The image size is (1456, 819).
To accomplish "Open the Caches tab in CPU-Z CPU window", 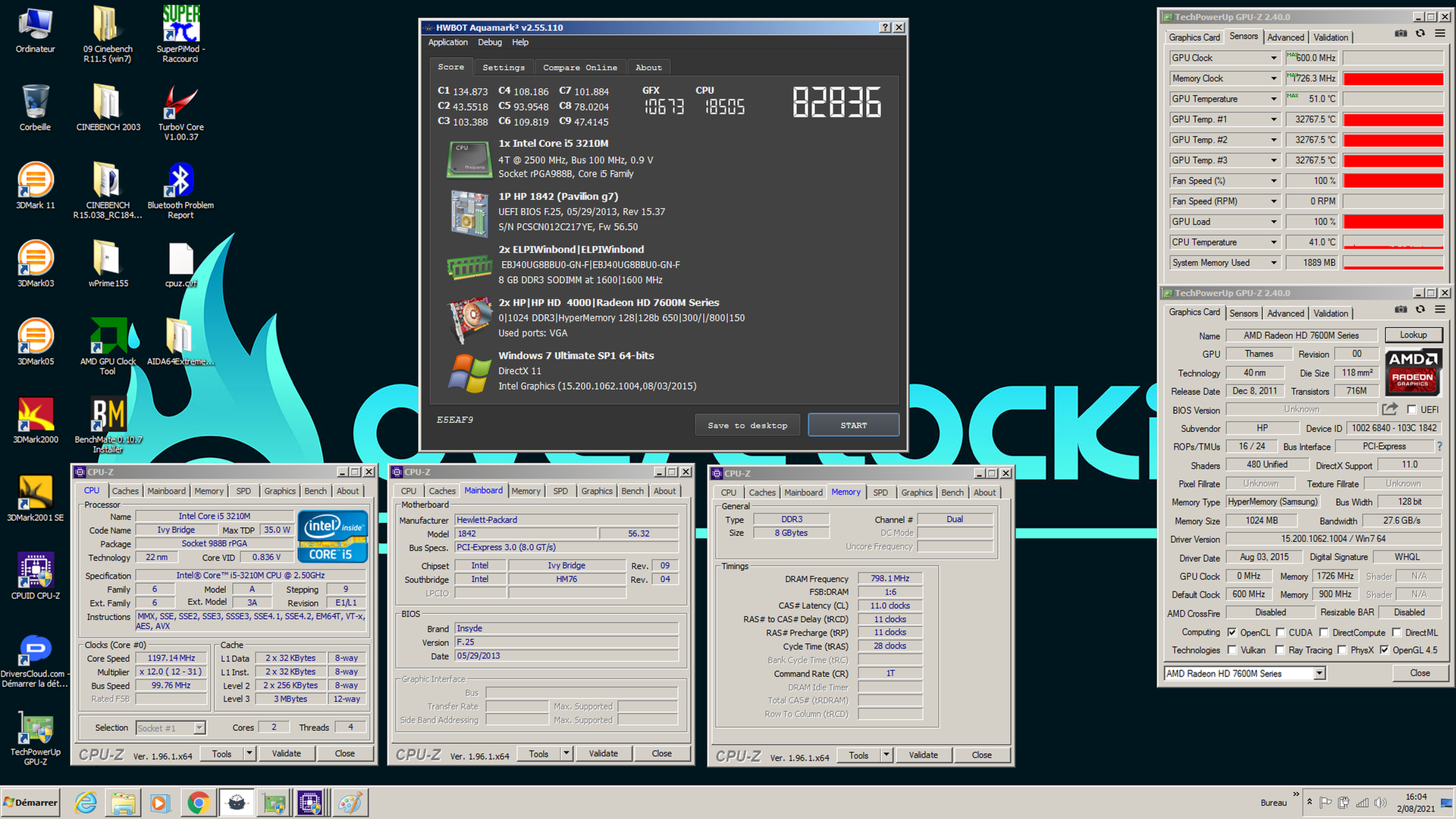I will [x=125, y=491].
